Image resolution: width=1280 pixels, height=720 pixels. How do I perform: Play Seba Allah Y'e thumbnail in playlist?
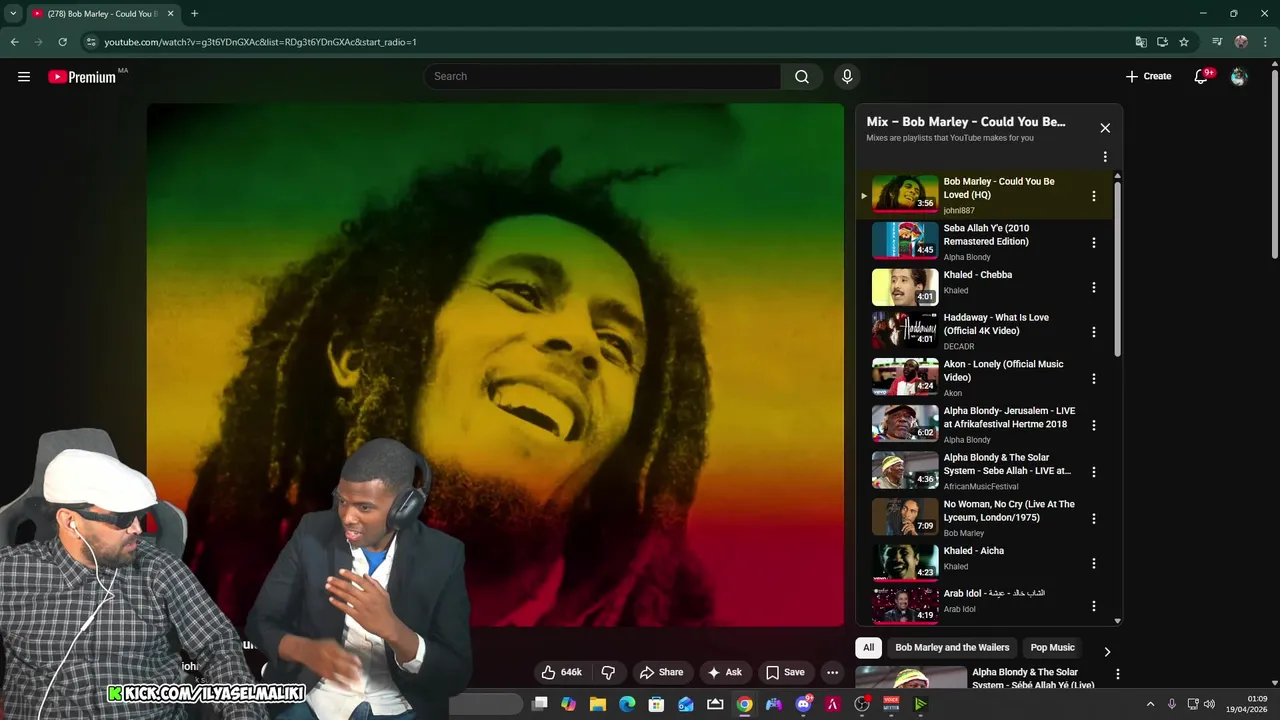[x=905, y=241]
